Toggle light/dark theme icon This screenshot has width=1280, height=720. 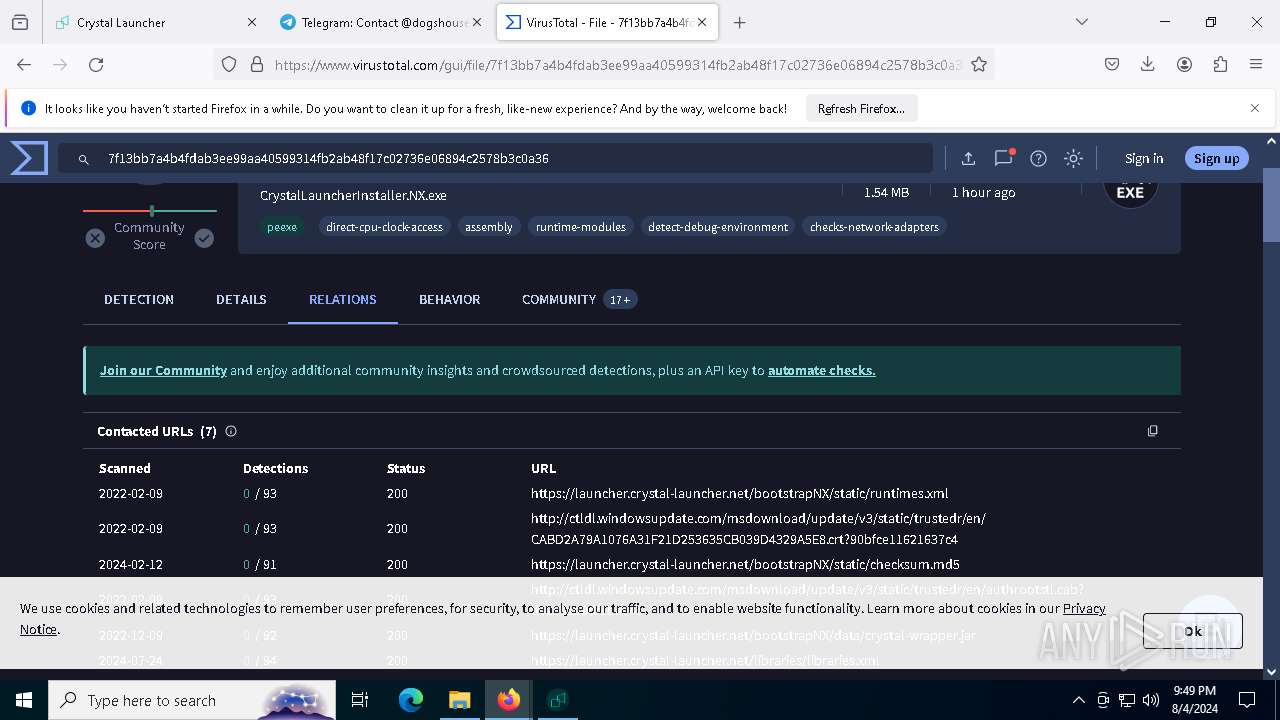point(1073,158)
